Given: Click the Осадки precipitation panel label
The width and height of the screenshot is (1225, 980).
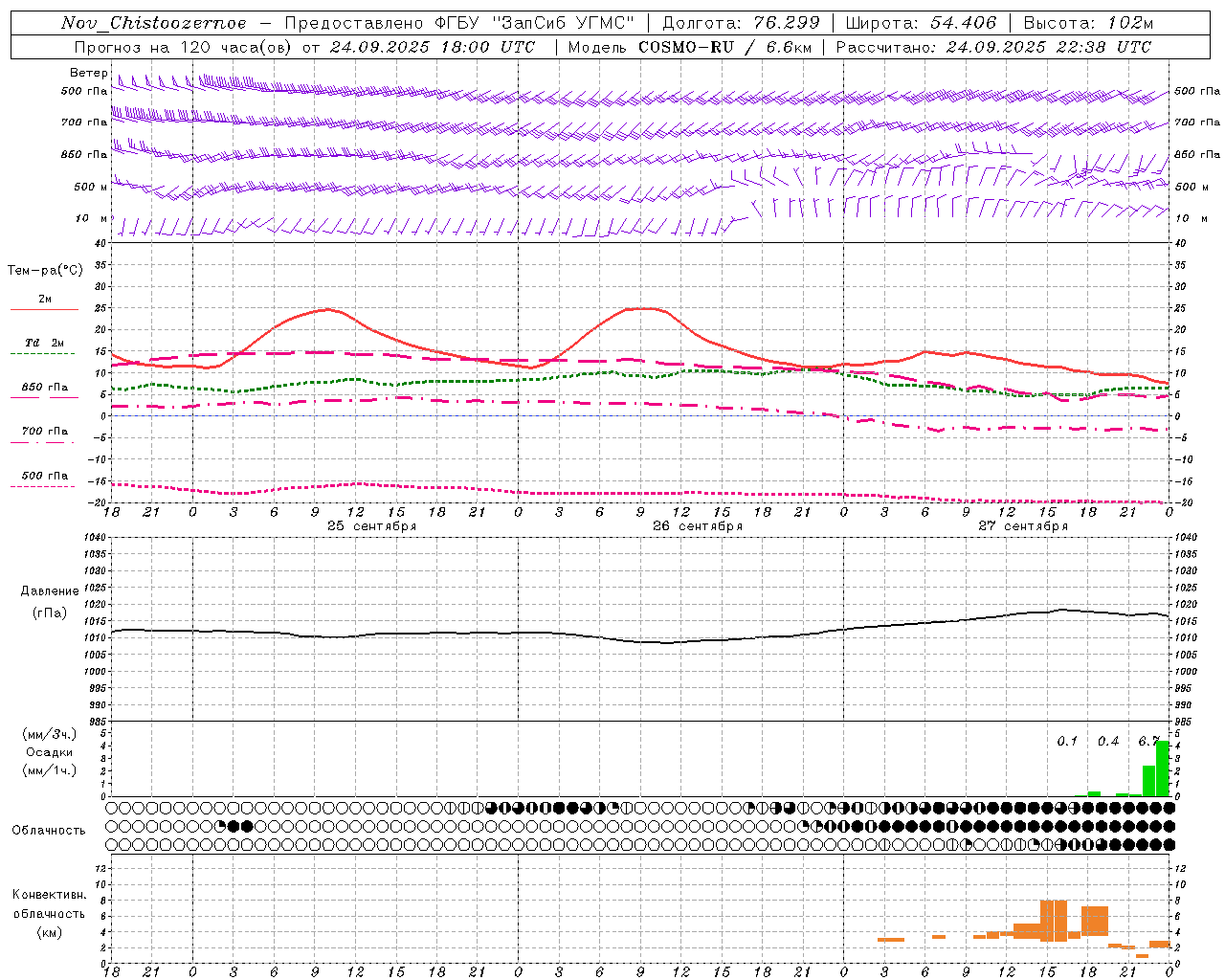Looking at the screenshot, I should [x=50, y=752].
